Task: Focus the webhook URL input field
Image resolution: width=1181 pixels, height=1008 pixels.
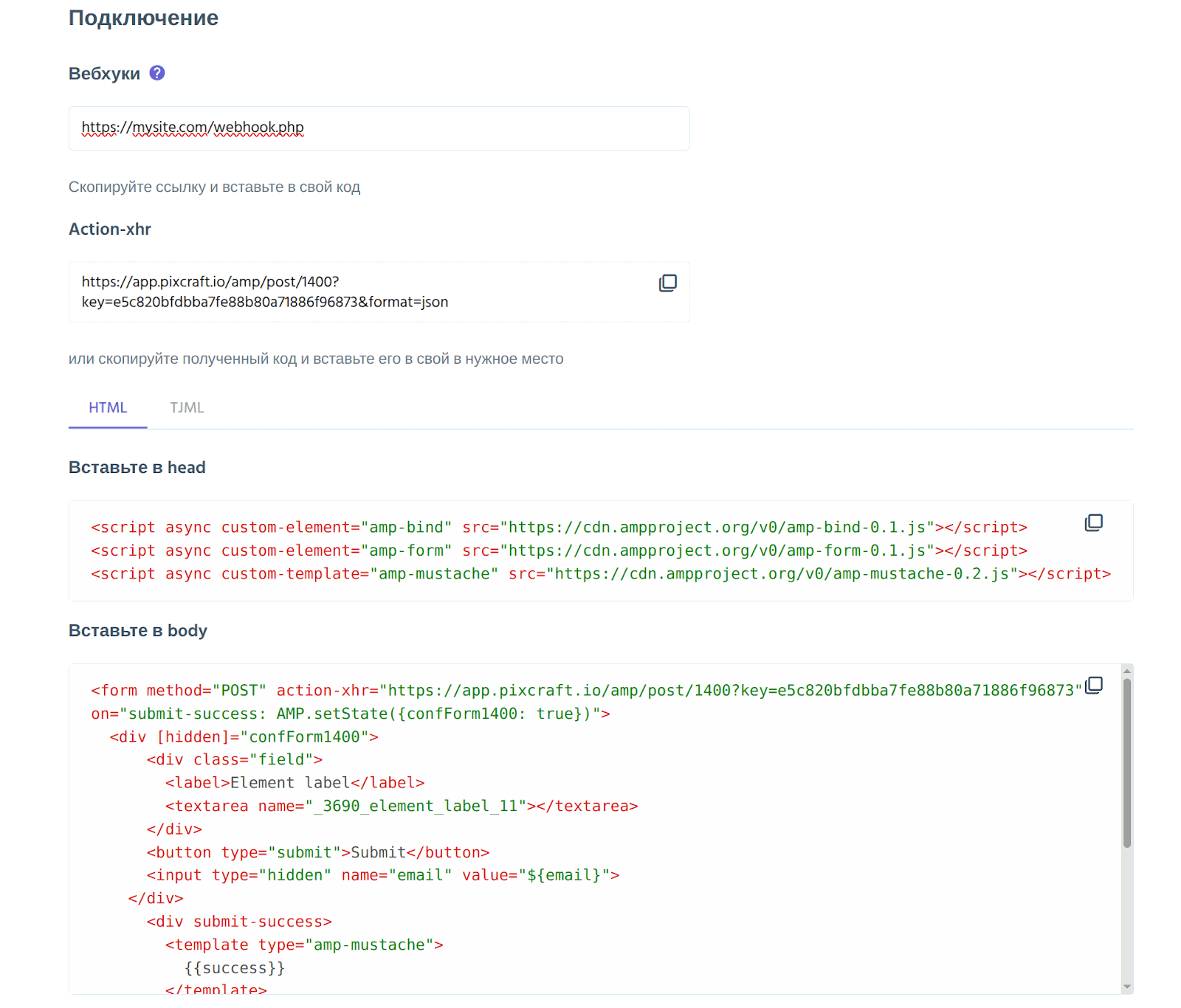Action: tap(379, 128)
